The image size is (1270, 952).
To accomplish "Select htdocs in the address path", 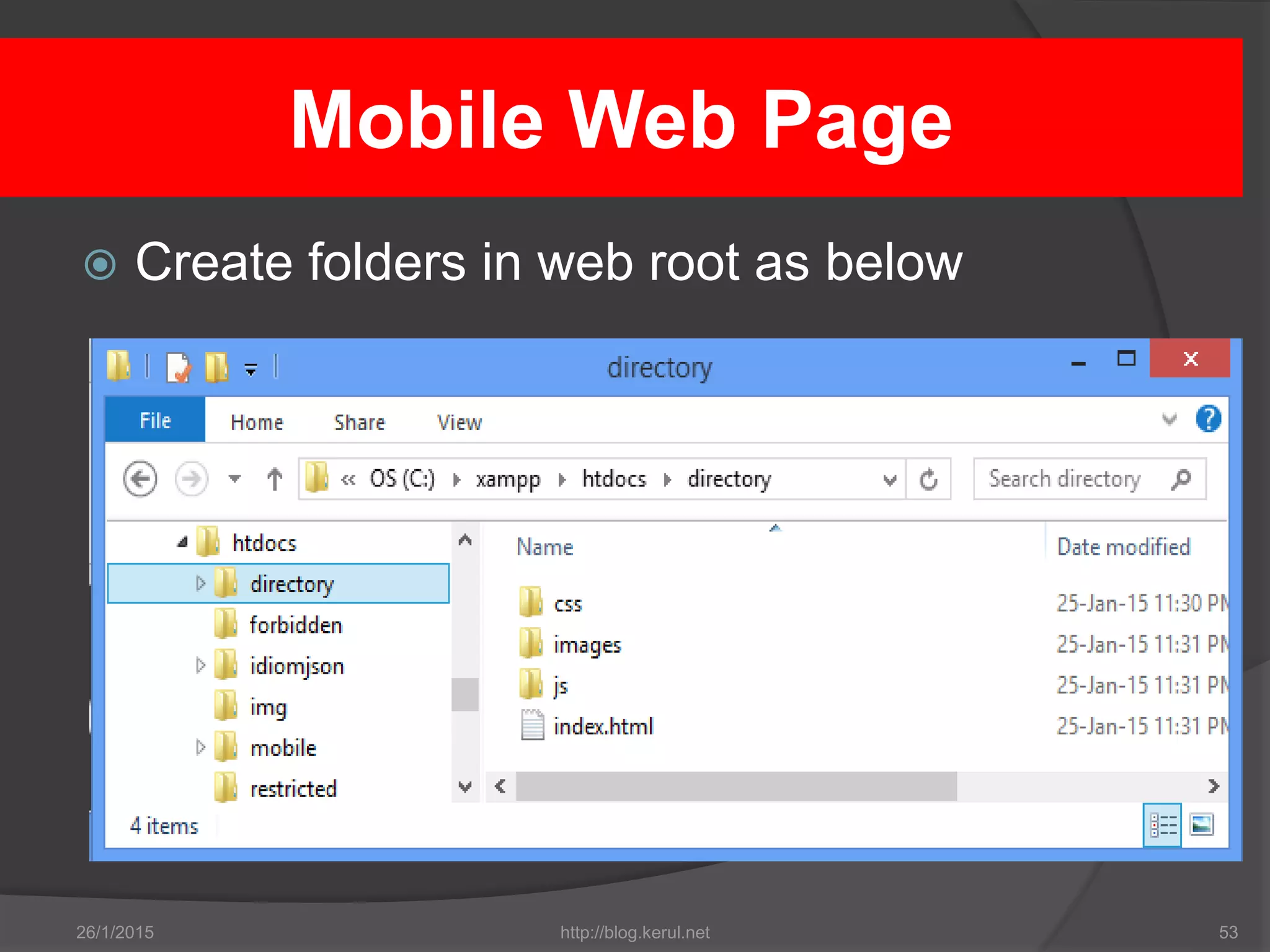I will [614, 479].
